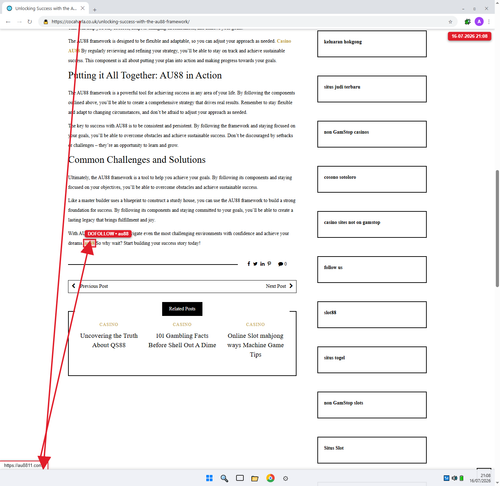The width and height of the screenshot is (500, 486).
Task: Open Chrome three-dot menu
Action: (489, 22)
